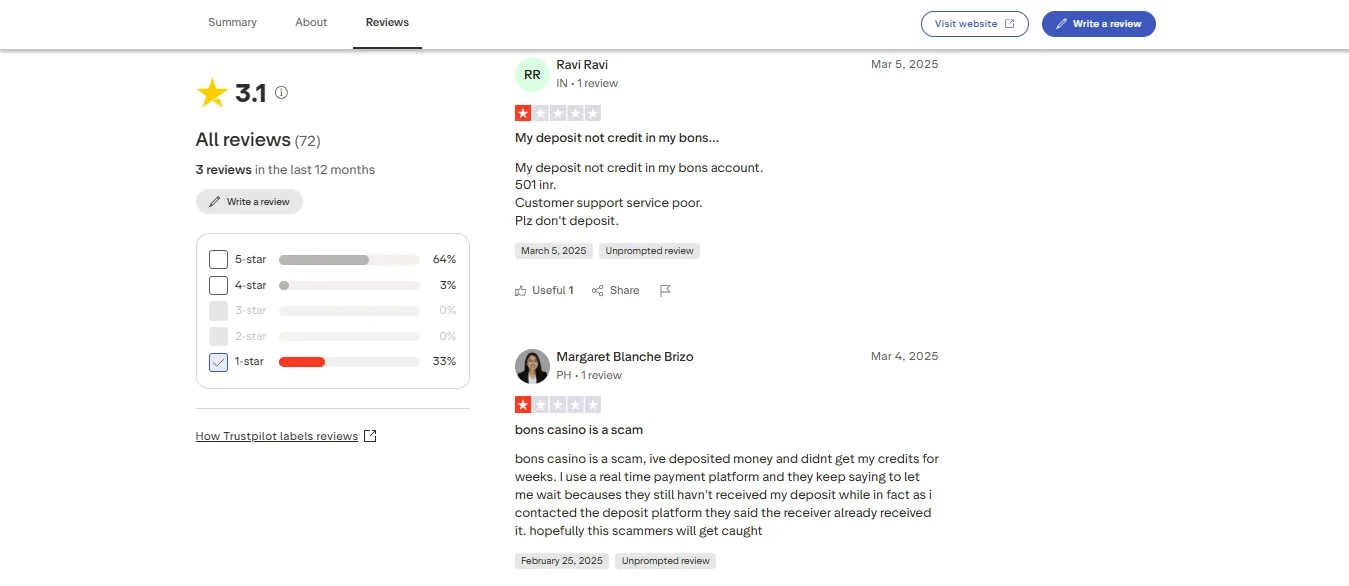
Task: Open How Trustpilot labels reviews link
Action: (277, 436)
